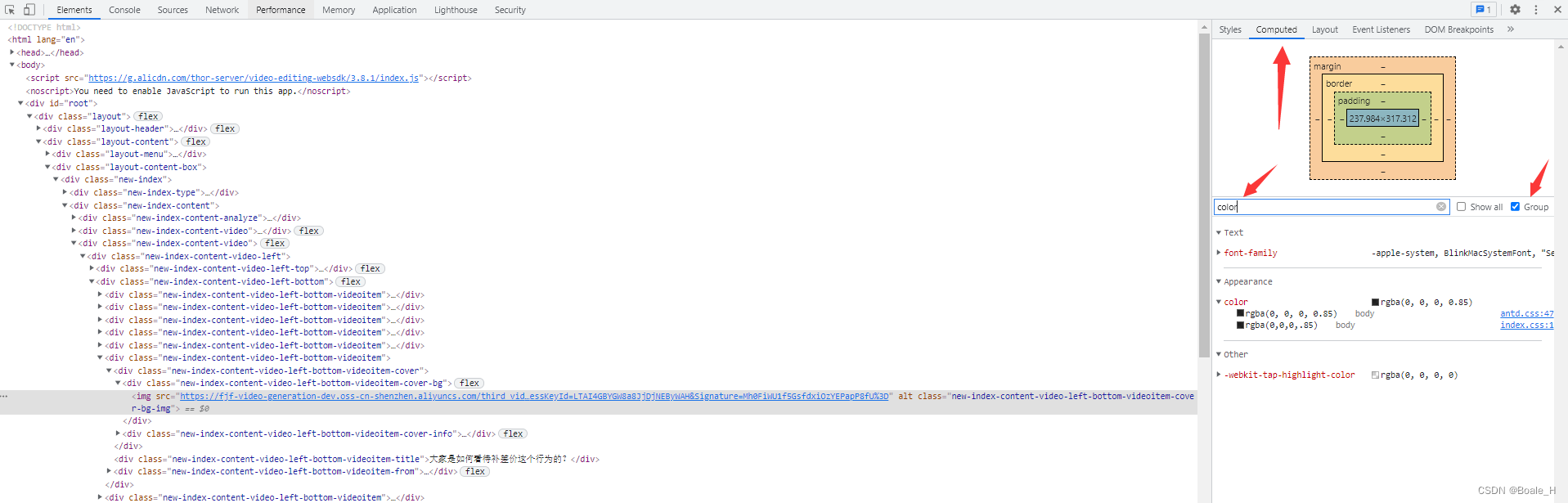Enable the Show all checkbox
Screen dimensions: 1568x503
coord(1461,207)
